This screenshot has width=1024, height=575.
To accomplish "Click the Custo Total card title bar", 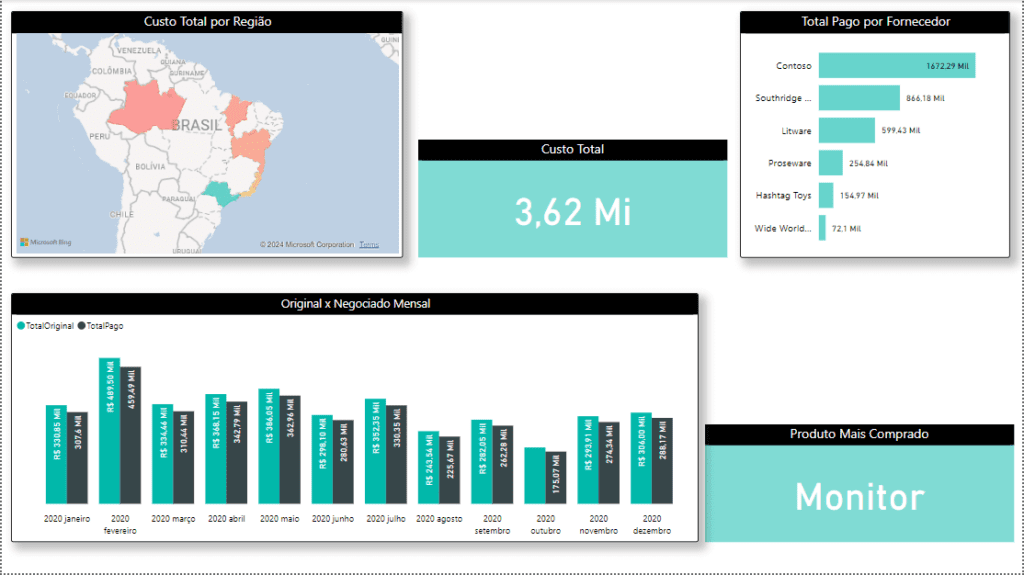I will click(x=573, y=150).
